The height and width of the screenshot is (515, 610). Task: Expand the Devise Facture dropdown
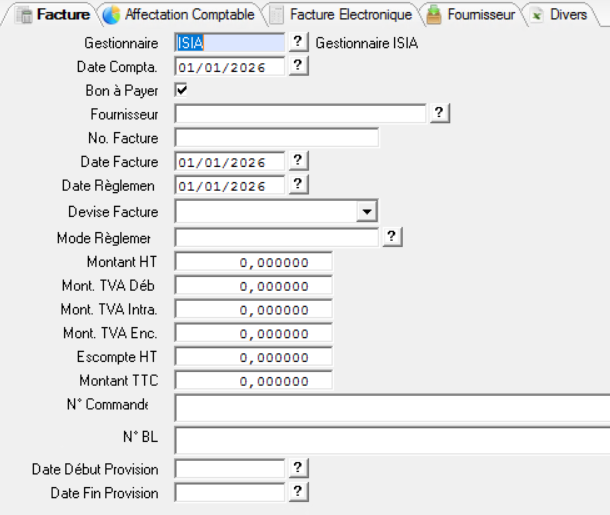(367, 212)
